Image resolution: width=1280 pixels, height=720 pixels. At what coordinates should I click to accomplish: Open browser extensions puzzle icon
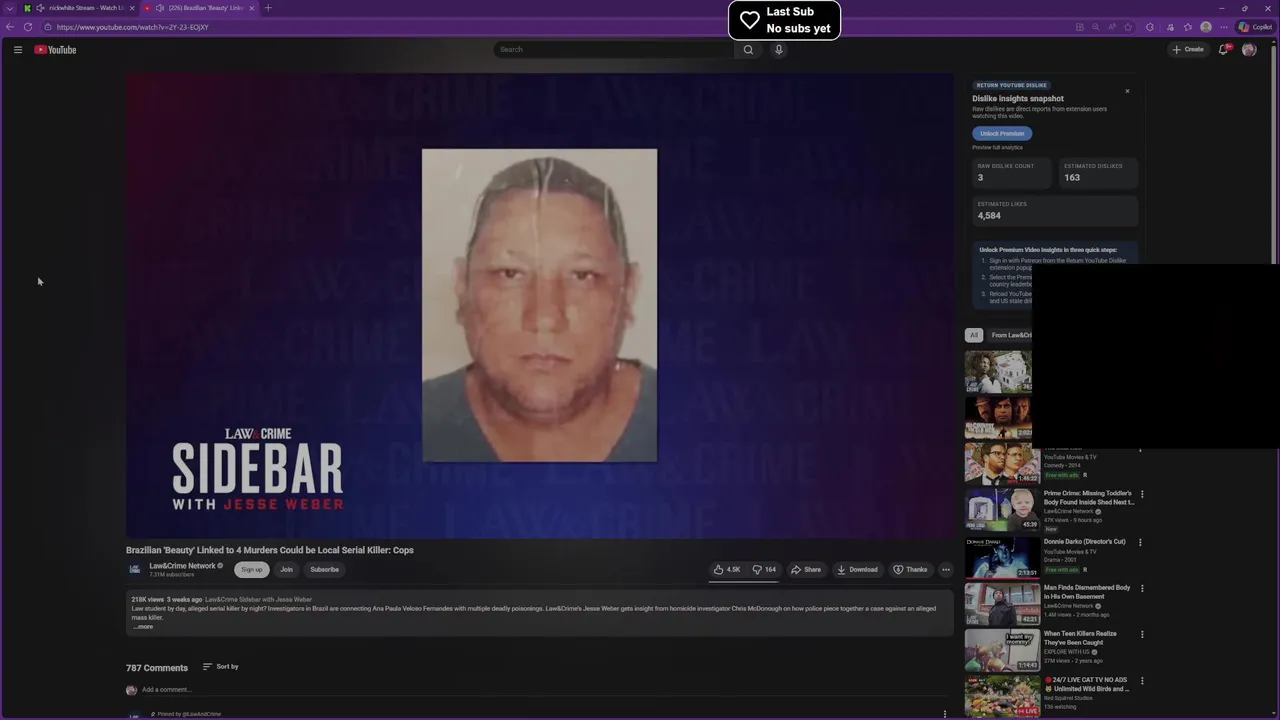click(1150, 27)
